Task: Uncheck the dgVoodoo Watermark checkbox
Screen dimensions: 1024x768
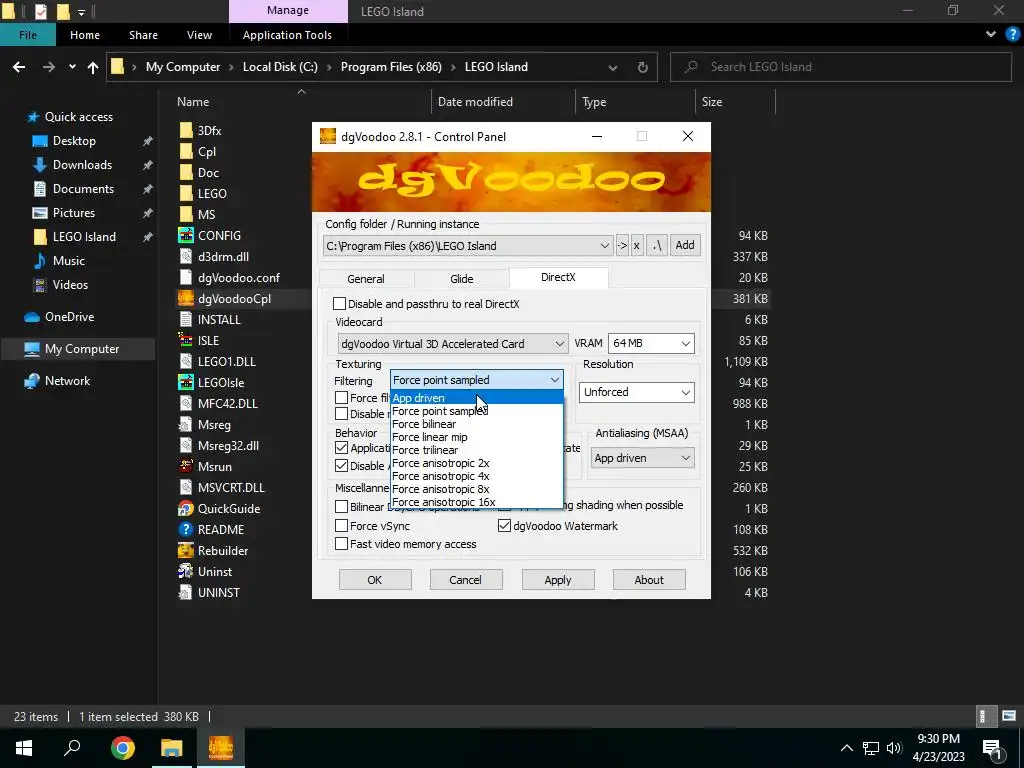Action: coord(504,526)
